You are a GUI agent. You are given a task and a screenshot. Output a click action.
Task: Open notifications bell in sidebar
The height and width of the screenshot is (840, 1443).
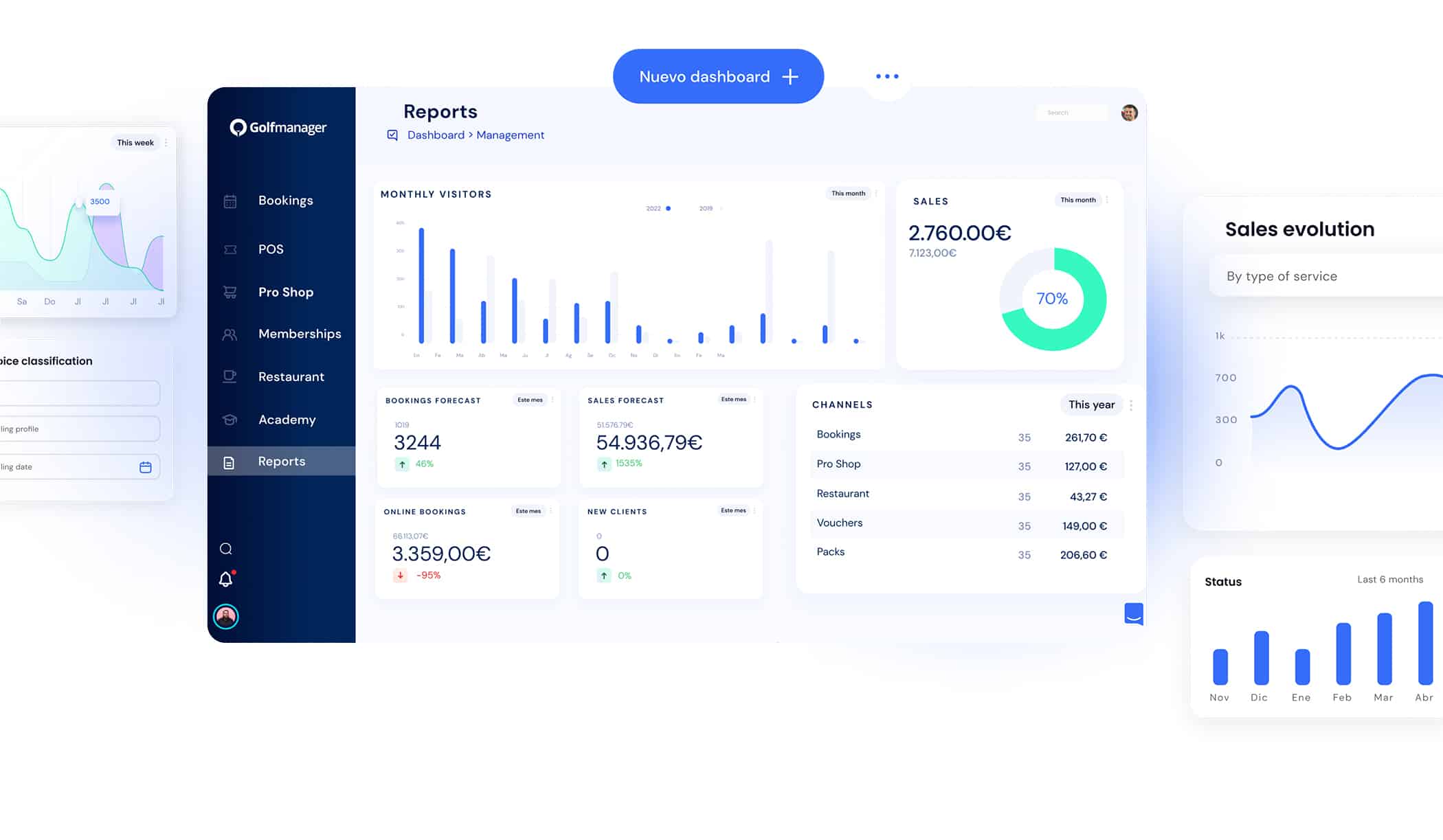[225, 580]
